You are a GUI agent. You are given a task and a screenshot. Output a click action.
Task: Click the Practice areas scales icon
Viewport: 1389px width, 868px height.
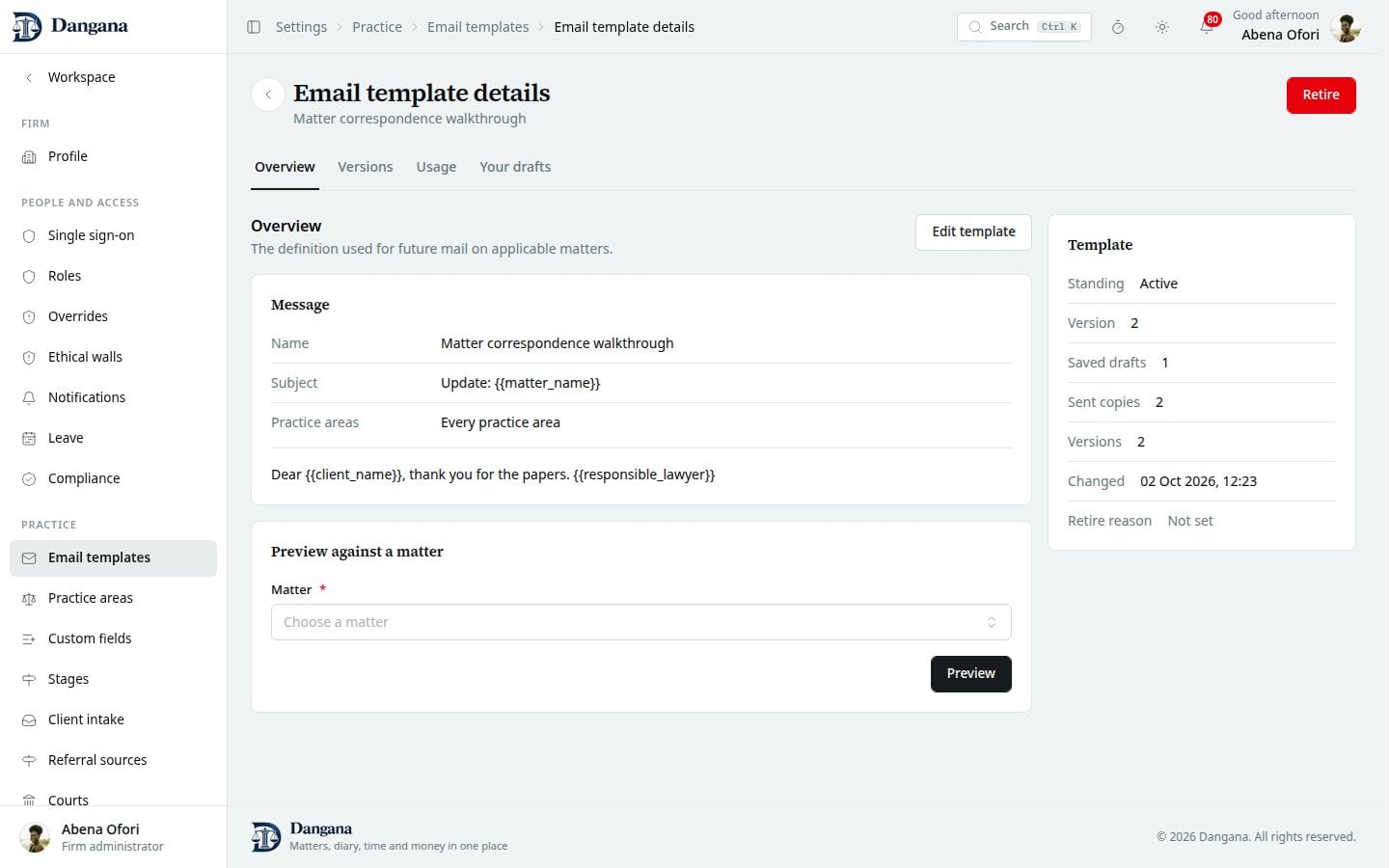coord(29,598)
